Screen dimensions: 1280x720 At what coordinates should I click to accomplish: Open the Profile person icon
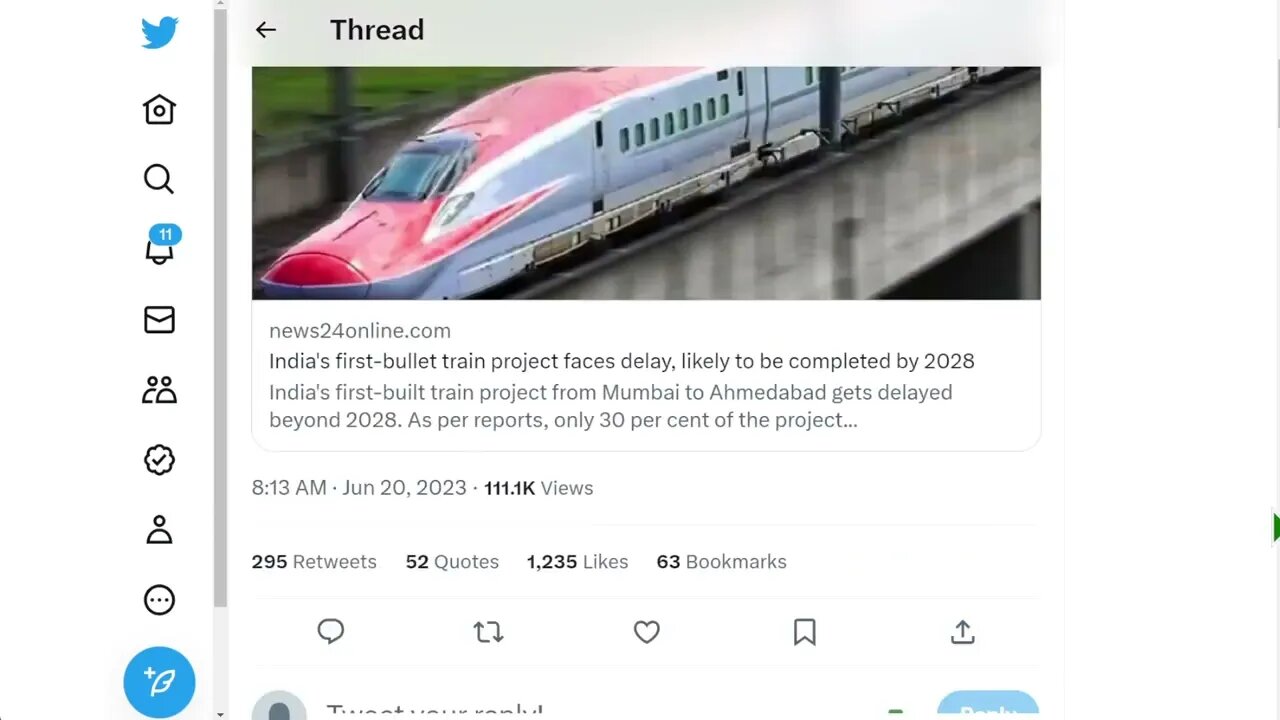[159, 530]
